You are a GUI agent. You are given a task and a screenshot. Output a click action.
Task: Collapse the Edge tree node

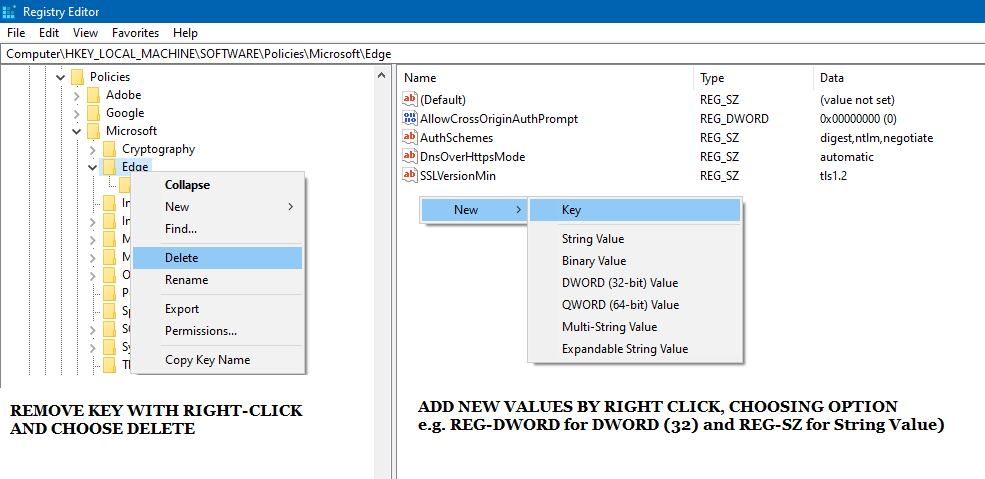[93, 168]
